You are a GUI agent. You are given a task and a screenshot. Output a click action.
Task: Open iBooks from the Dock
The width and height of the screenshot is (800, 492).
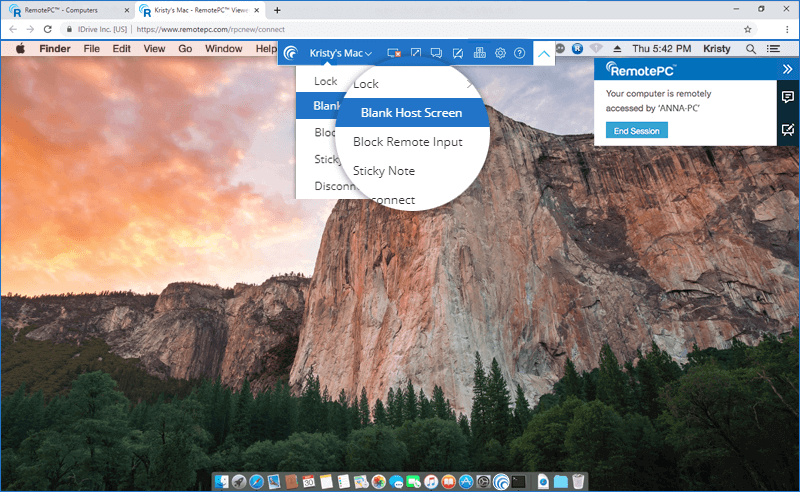(x=448, y=481)
